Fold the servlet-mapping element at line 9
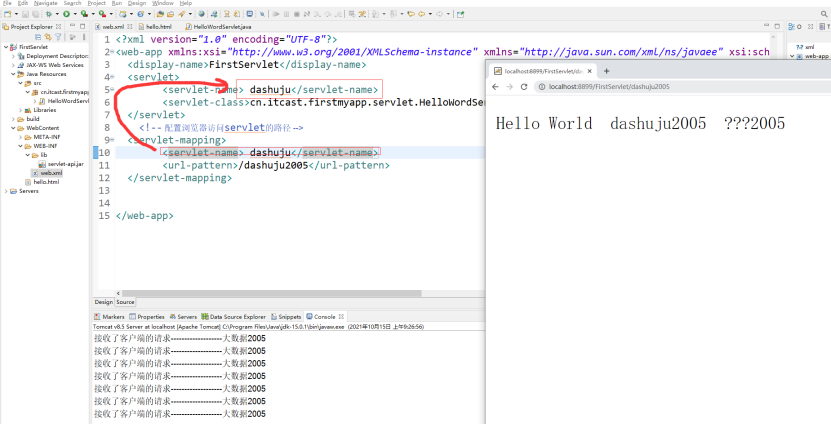This screenshot has width=831, height=424. pos(112,141)
